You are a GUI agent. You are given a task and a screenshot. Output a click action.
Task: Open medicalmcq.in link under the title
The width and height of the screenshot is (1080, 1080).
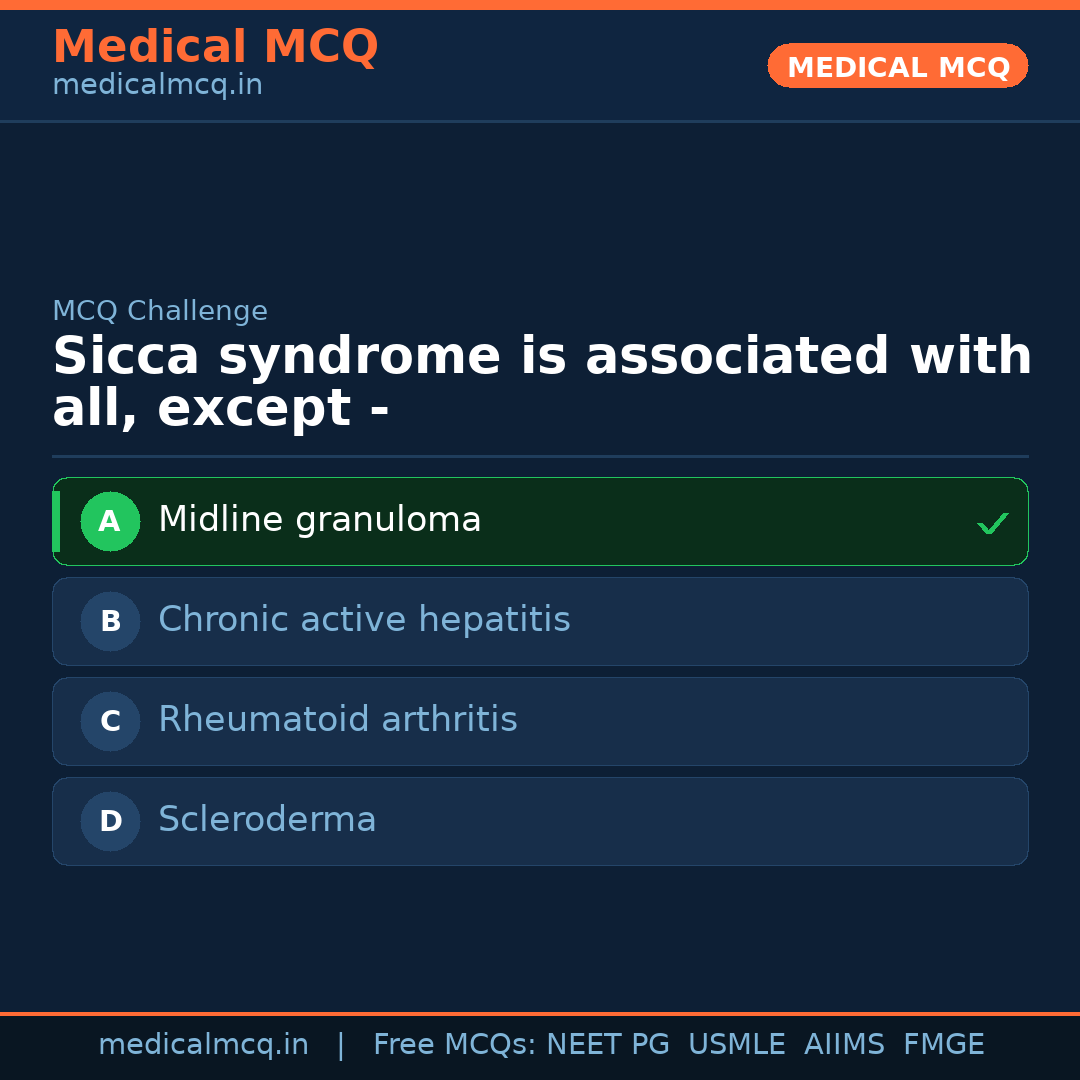[x=157, y=86]
